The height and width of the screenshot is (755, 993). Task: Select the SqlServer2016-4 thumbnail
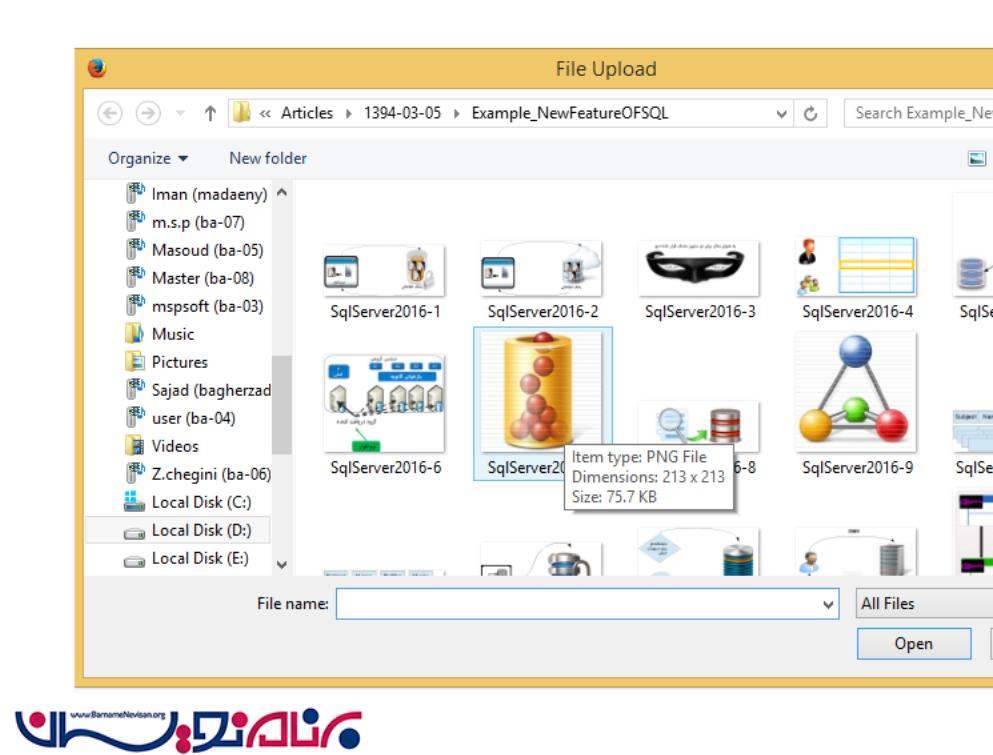tap(856, 266)
